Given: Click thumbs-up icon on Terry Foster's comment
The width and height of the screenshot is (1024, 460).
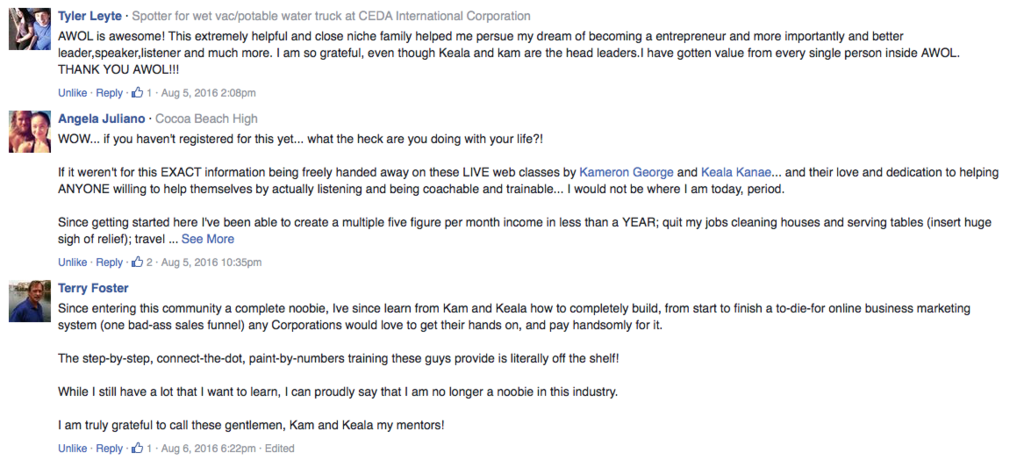Looking at the screenshot, I should (x=137, y=448).
